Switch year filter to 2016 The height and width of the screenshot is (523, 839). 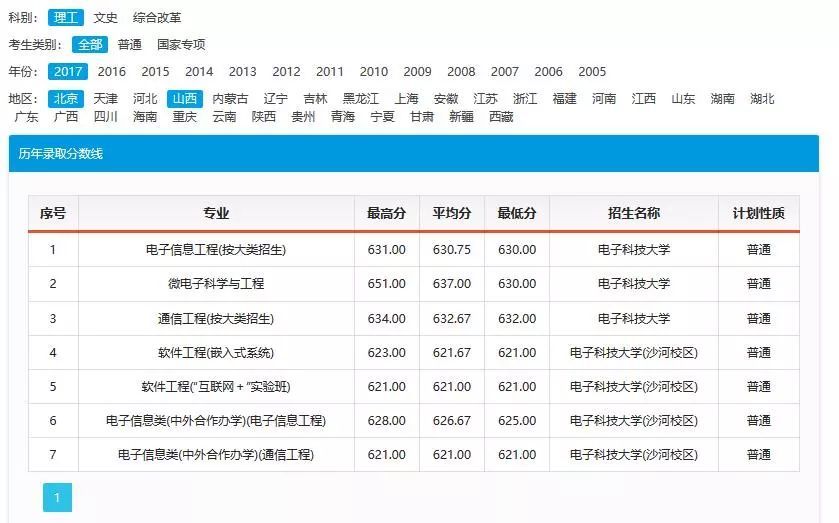click(x=111, y=72)
